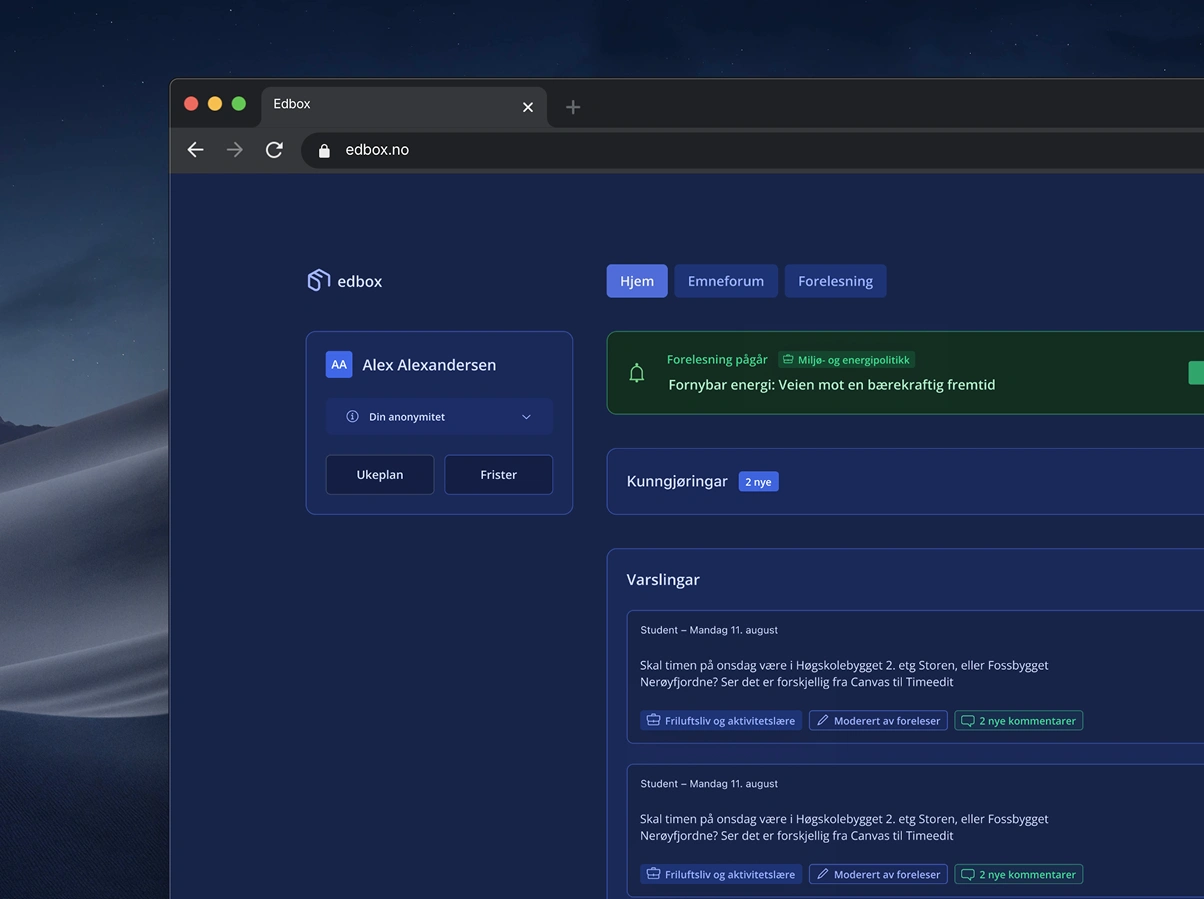Image resolution: width=1204 pixels, height=899 pixels.
Task: Click the bell icon in lecture banner
Action: pyautogui.click(x=637, y=374)
